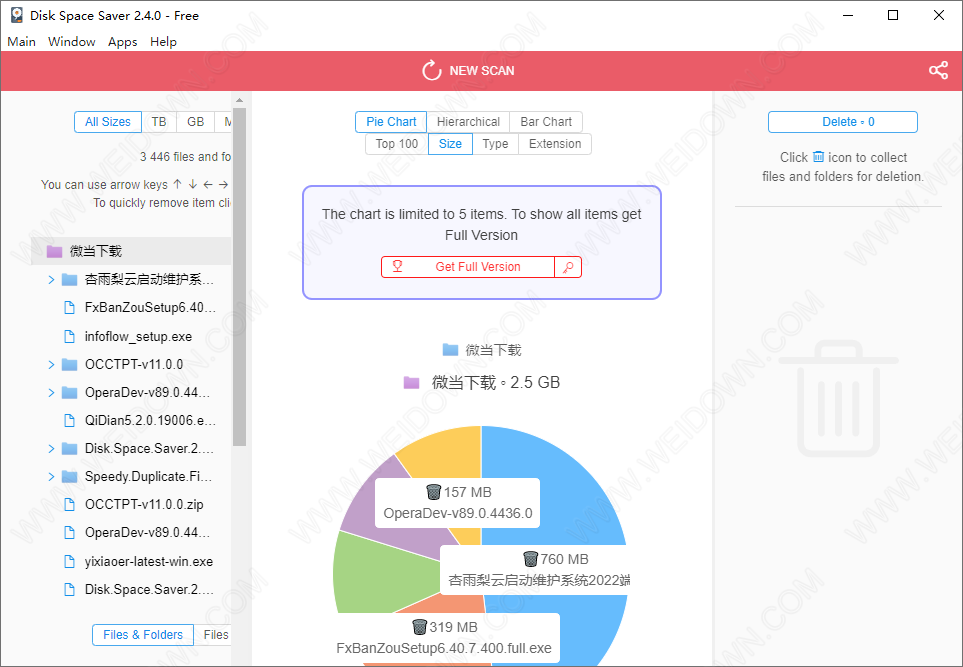Click the purple 微当下载 root folder icon
This screenshot has width=963, height=667.
54,251
